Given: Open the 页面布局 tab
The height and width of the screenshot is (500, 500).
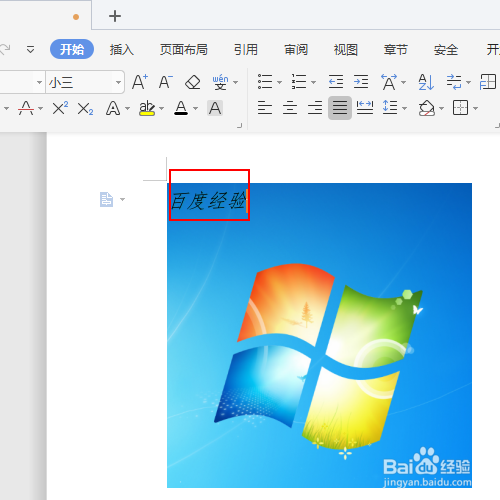Looking at the screenshot, I should click(184, 50).
